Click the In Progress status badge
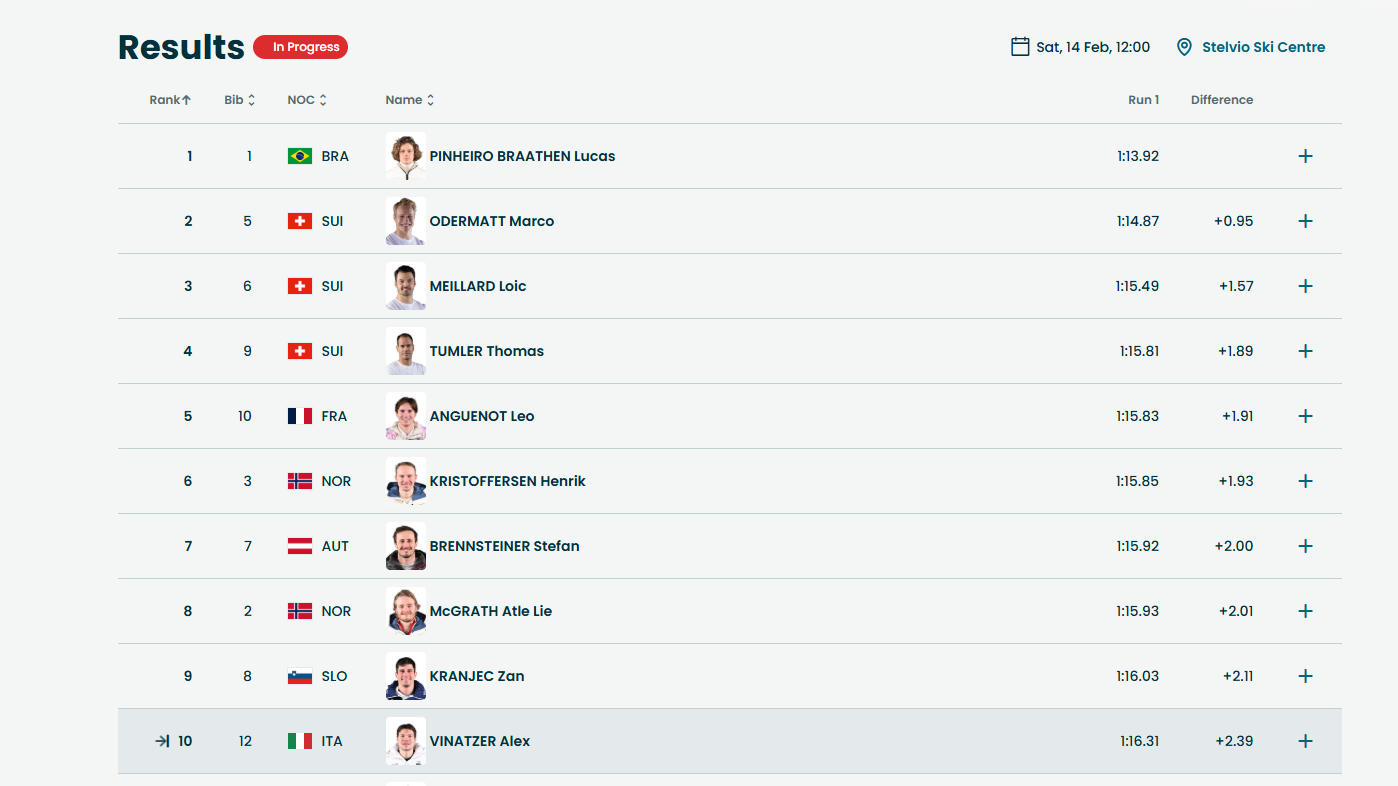This screenshot has height=786, width=1398. [300, 47]
